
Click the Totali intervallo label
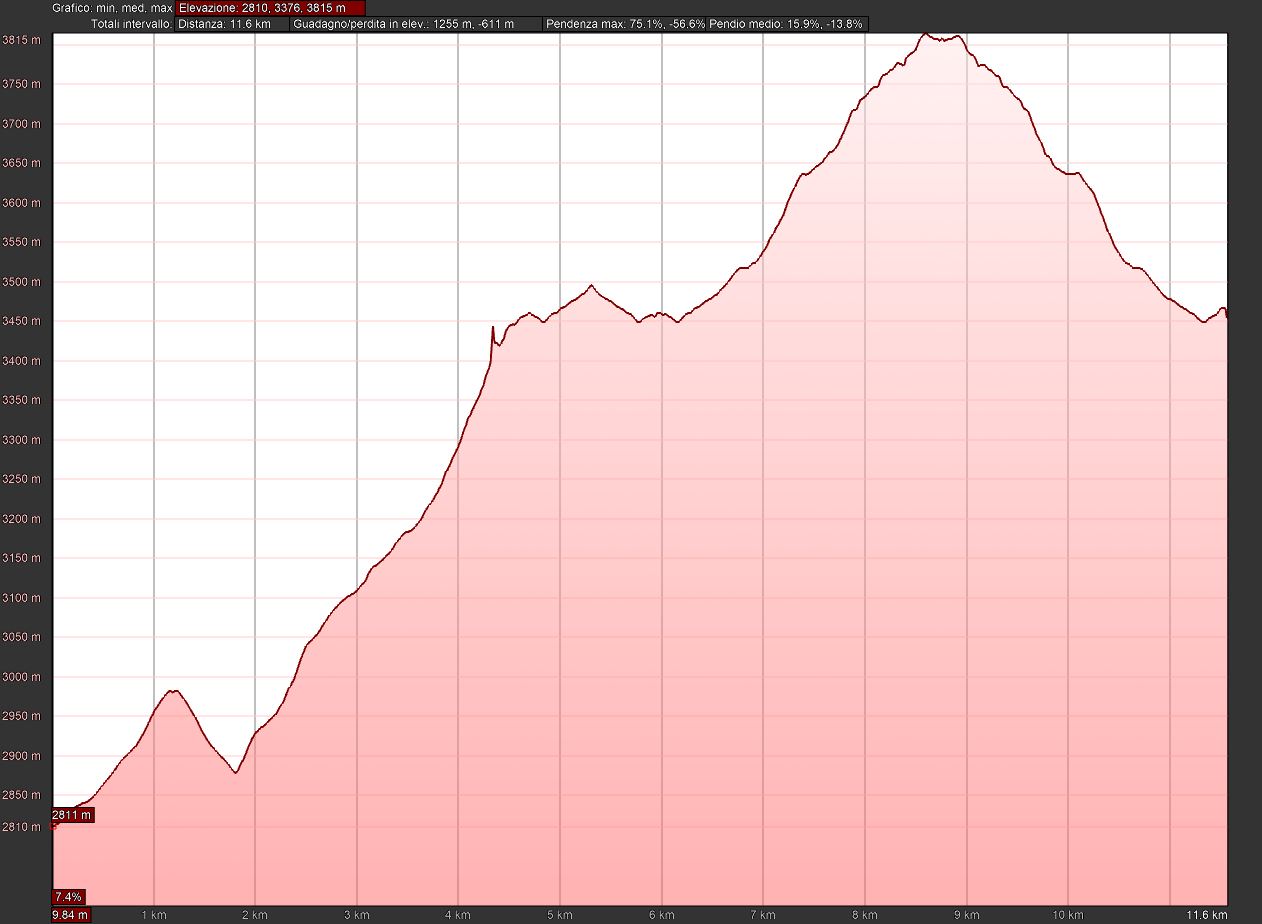pos(131,24)
